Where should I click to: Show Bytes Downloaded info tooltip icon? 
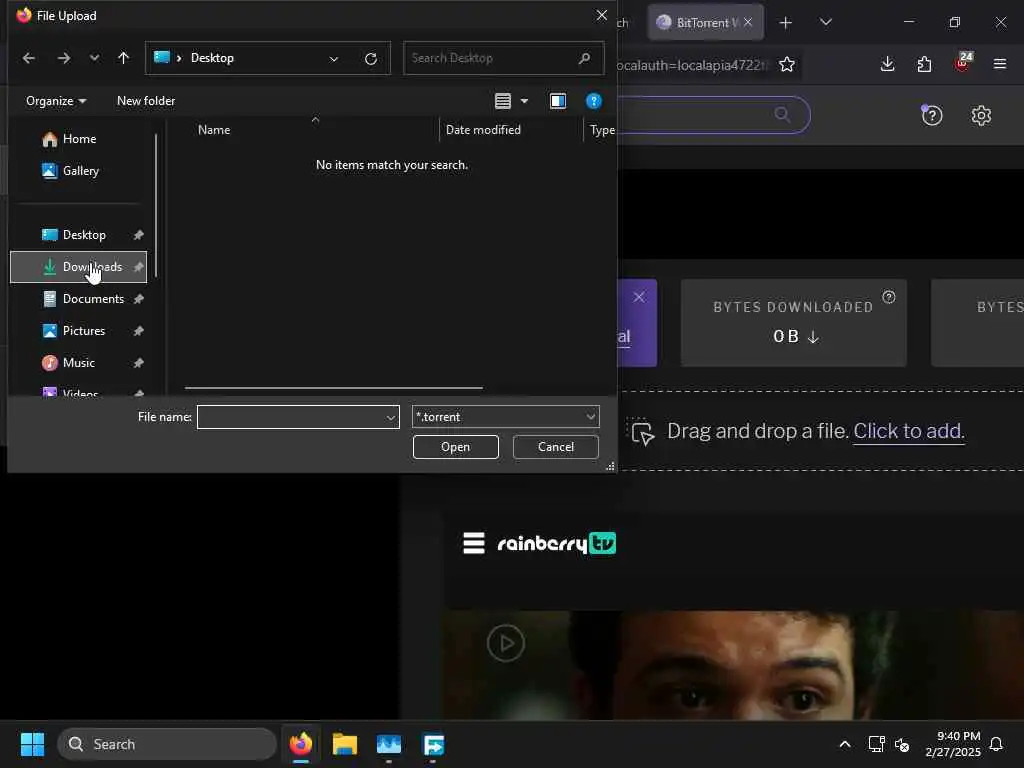click(x=889, y=298)
